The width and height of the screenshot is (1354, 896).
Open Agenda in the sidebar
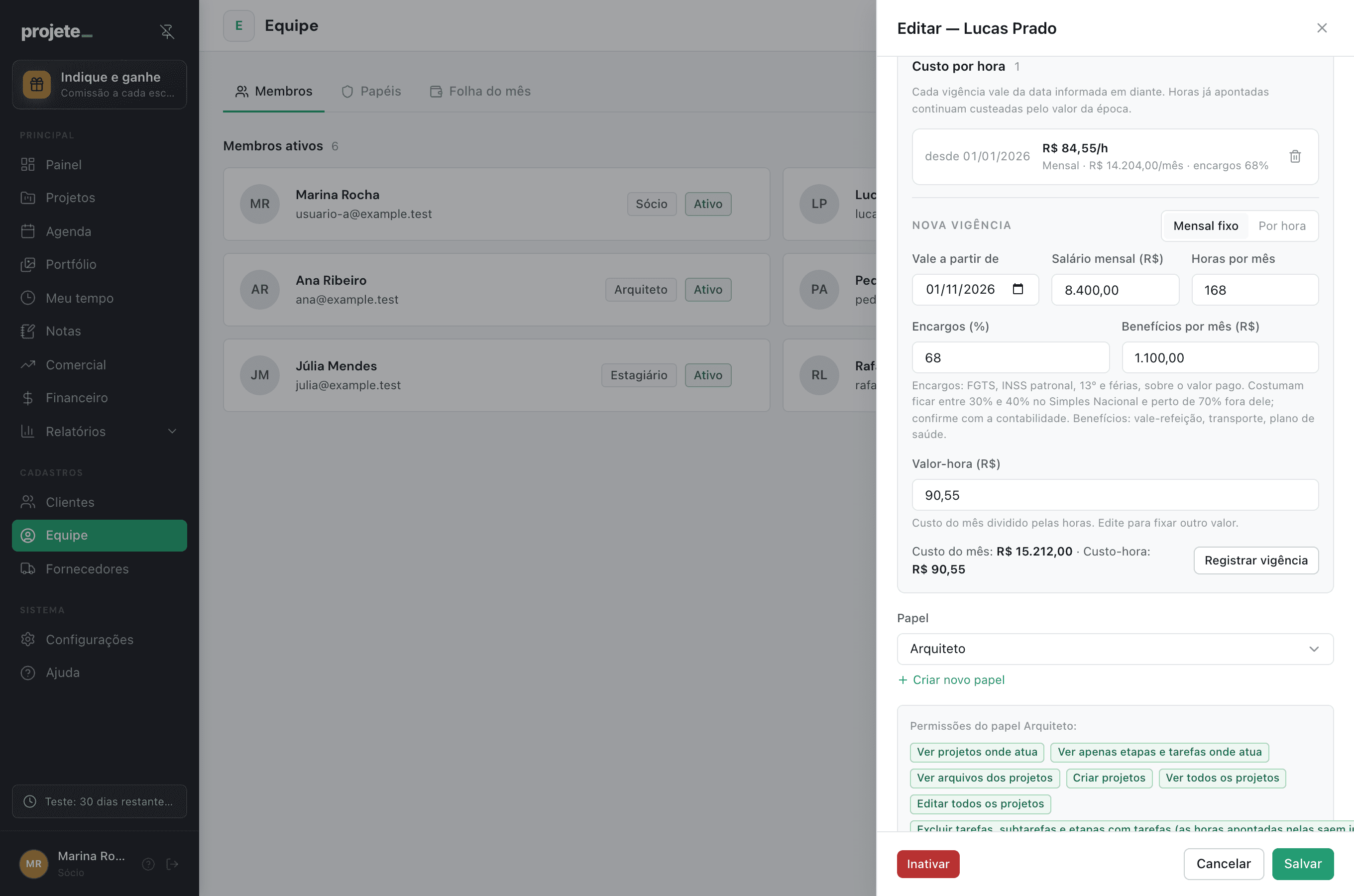point(100,231)
